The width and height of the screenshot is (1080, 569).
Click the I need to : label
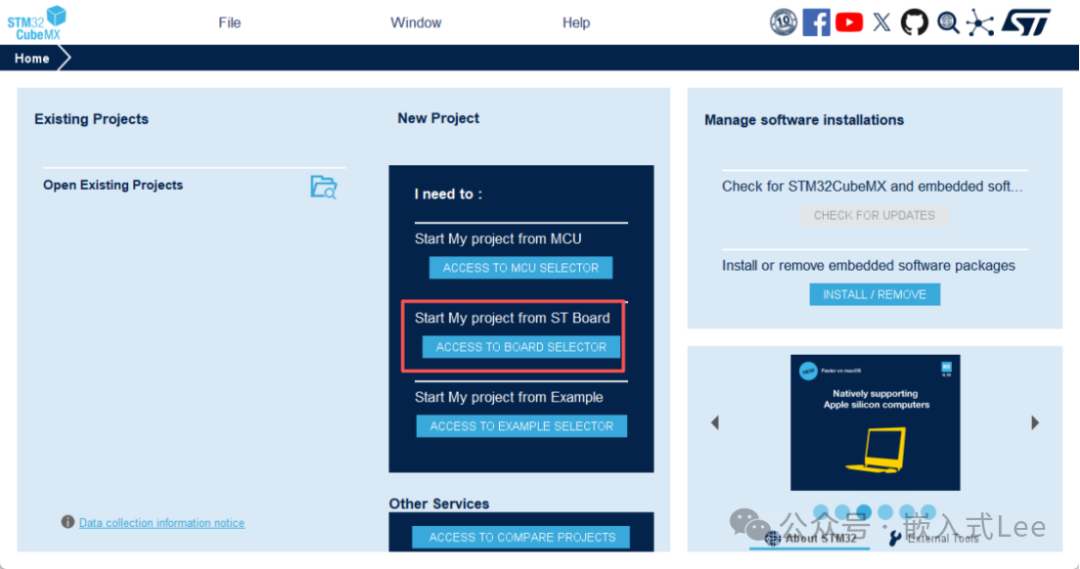coord(448,194)
